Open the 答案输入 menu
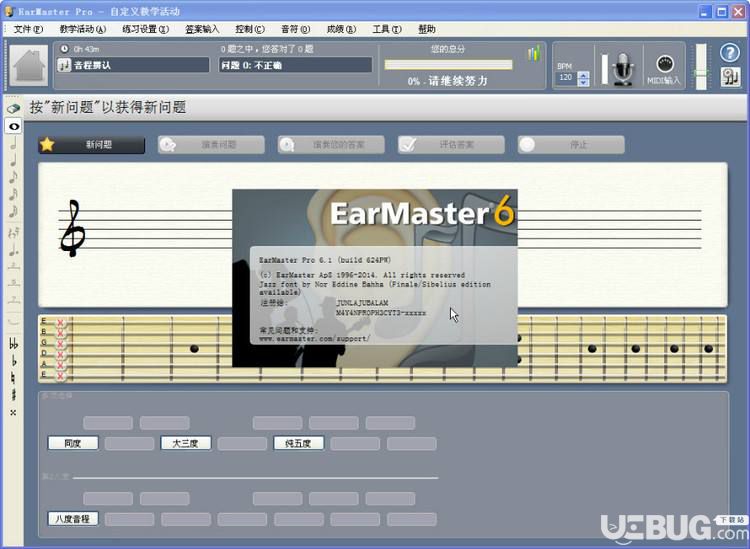The width and height of the screenshot is (750, 549). [x=202, y=29]
